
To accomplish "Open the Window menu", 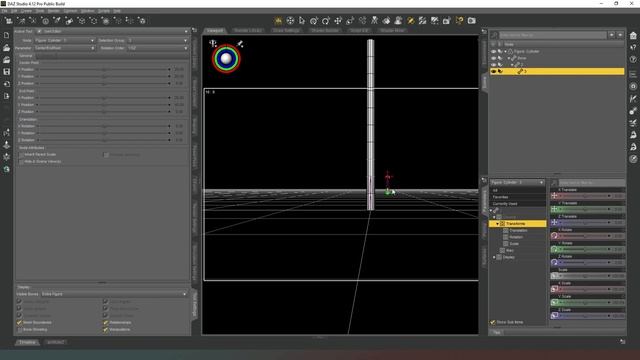I will (x=87, y=11).
